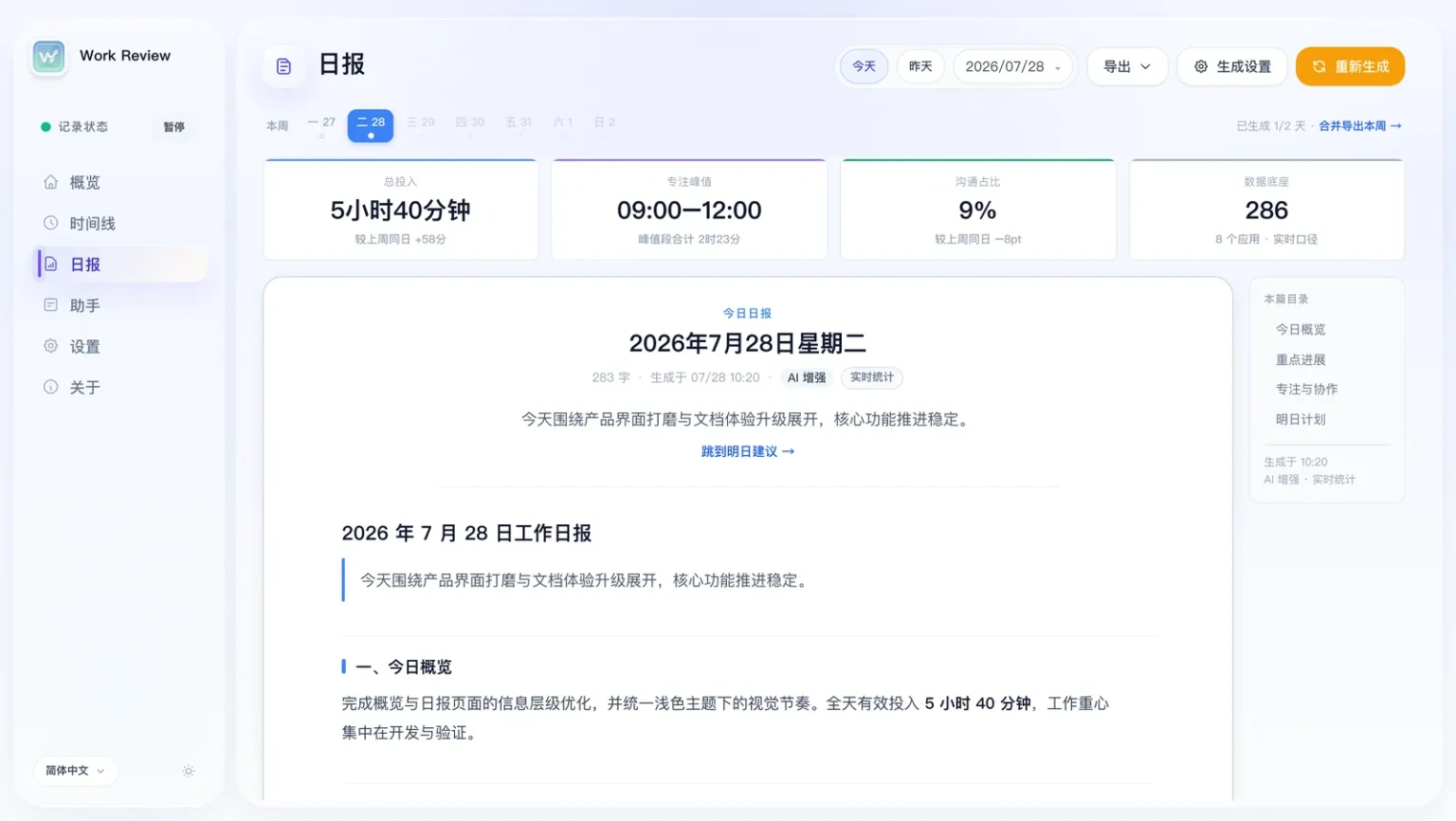Click the document icon beside 日报 title
Image resolution: width=1456 pixels, height=821 pixels.
click(x=283, y=66)
